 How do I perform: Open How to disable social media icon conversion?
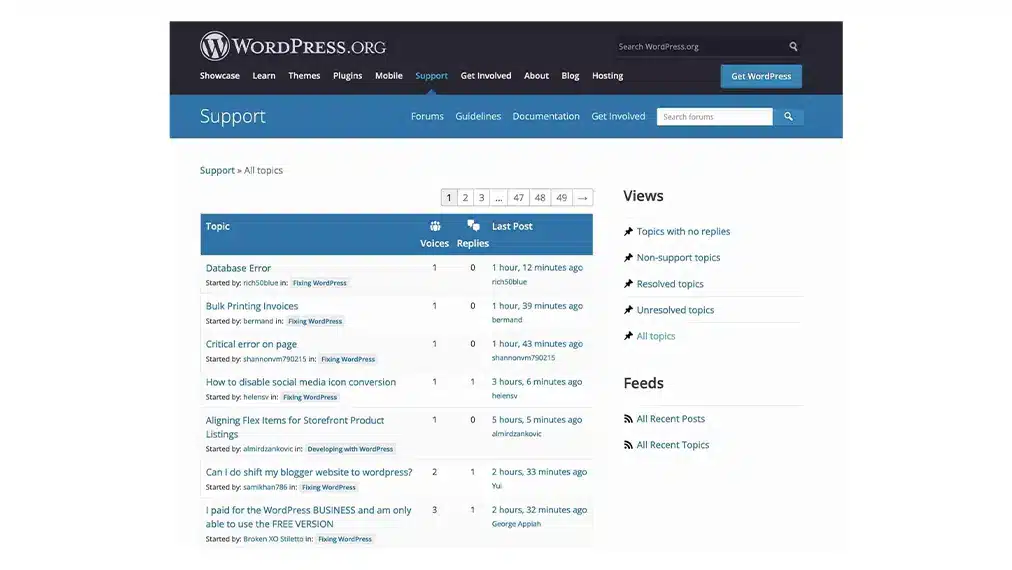point(301,382)
